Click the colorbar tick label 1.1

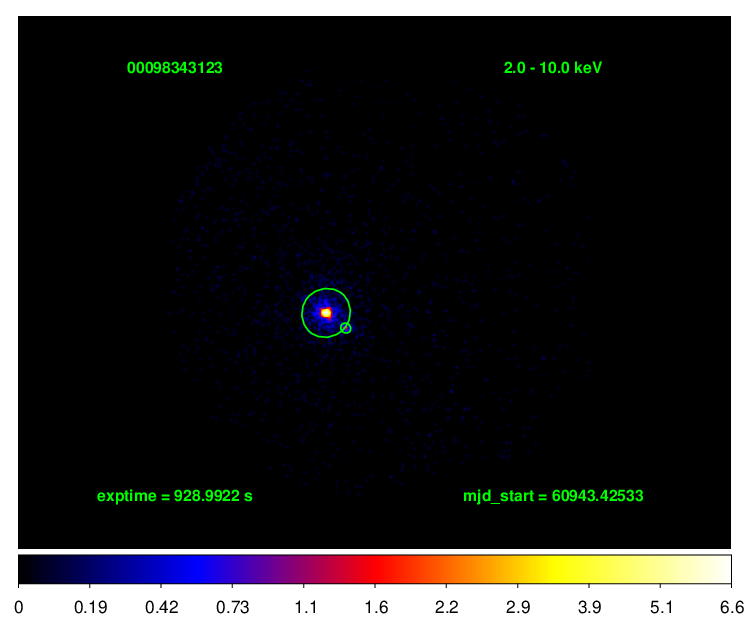click(x=305, y=607)
